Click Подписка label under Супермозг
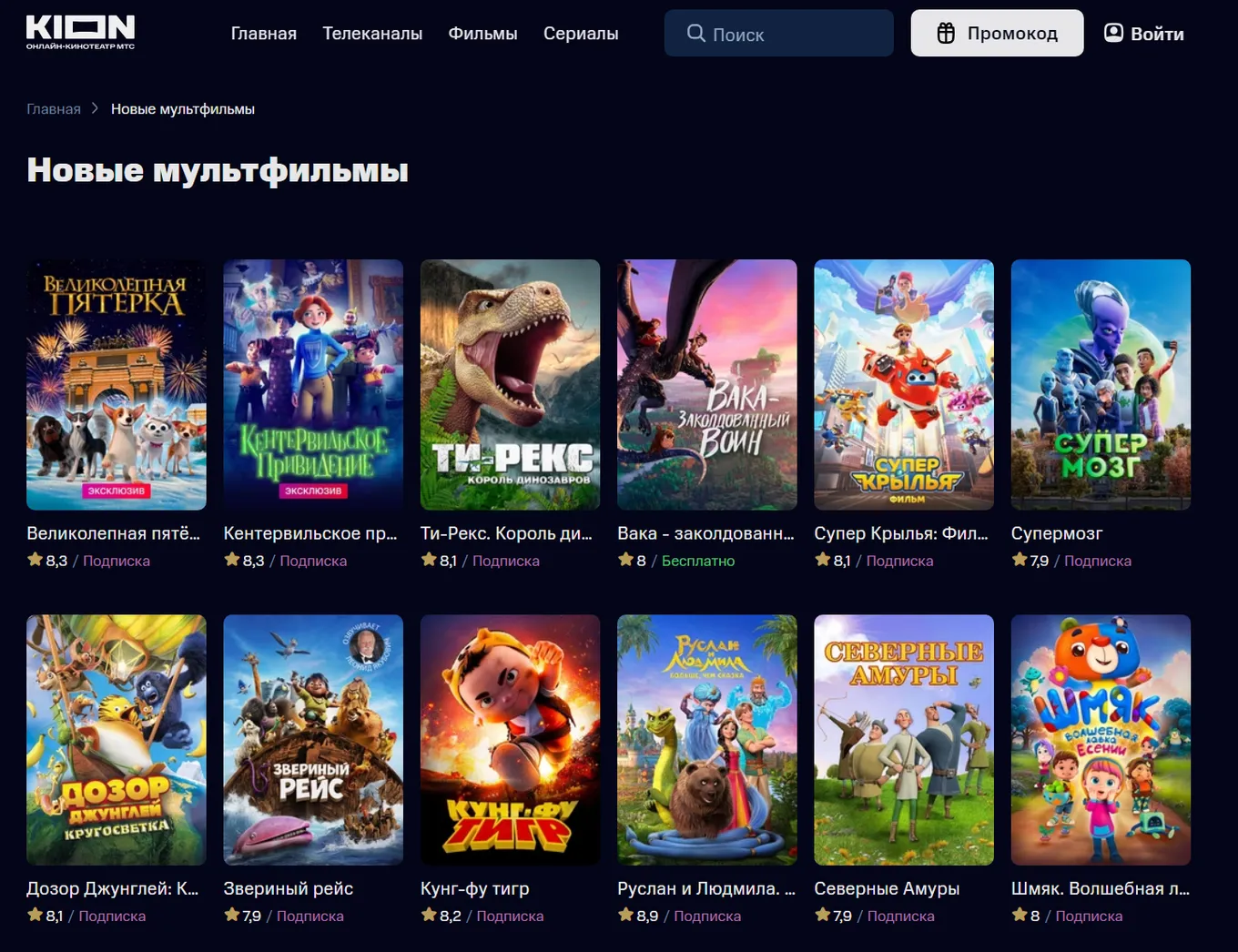This screenshot has width=1238, height=952. click(1098, 561)
